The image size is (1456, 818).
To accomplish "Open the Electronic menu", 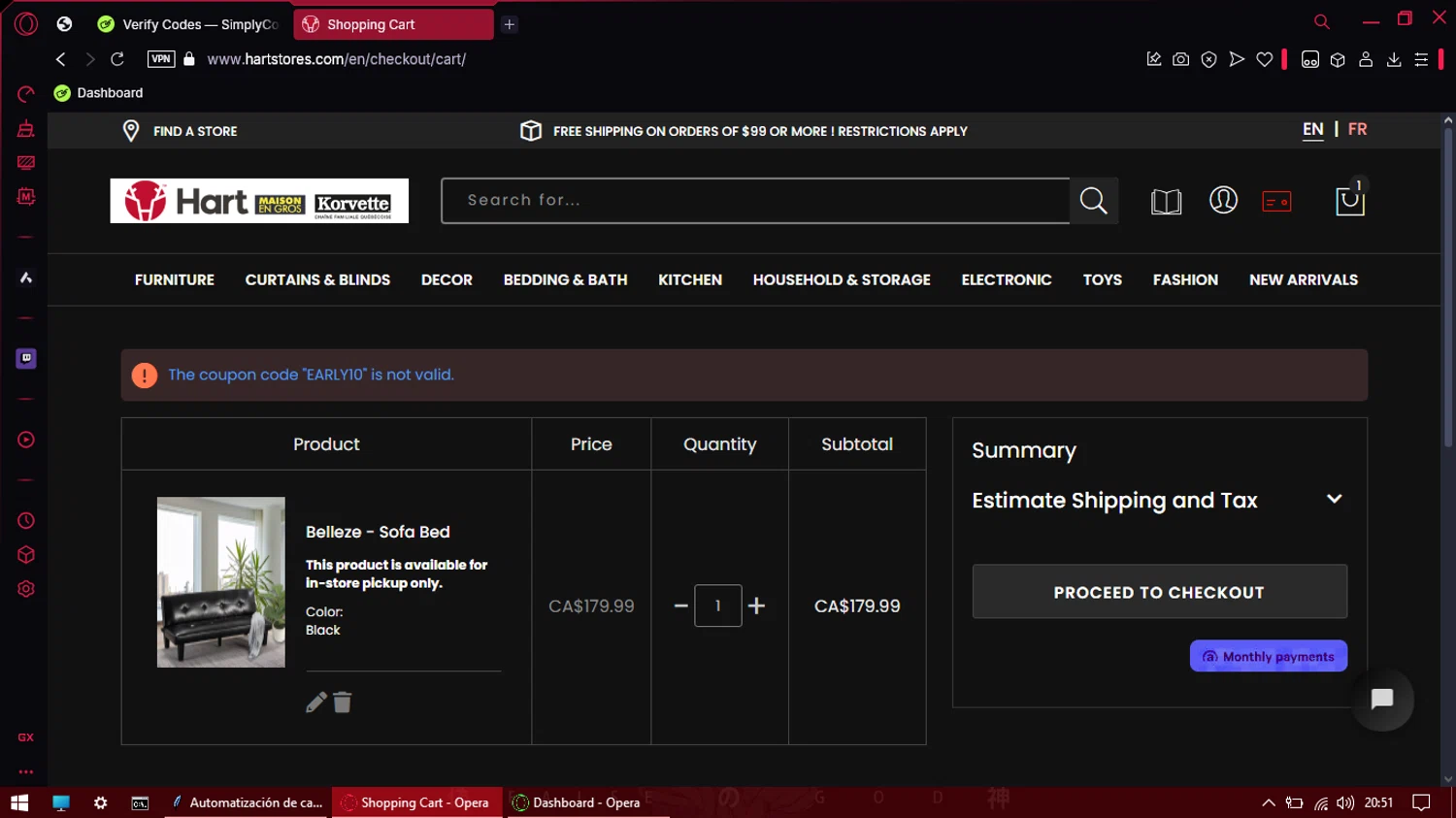I will pos(1007,279).
